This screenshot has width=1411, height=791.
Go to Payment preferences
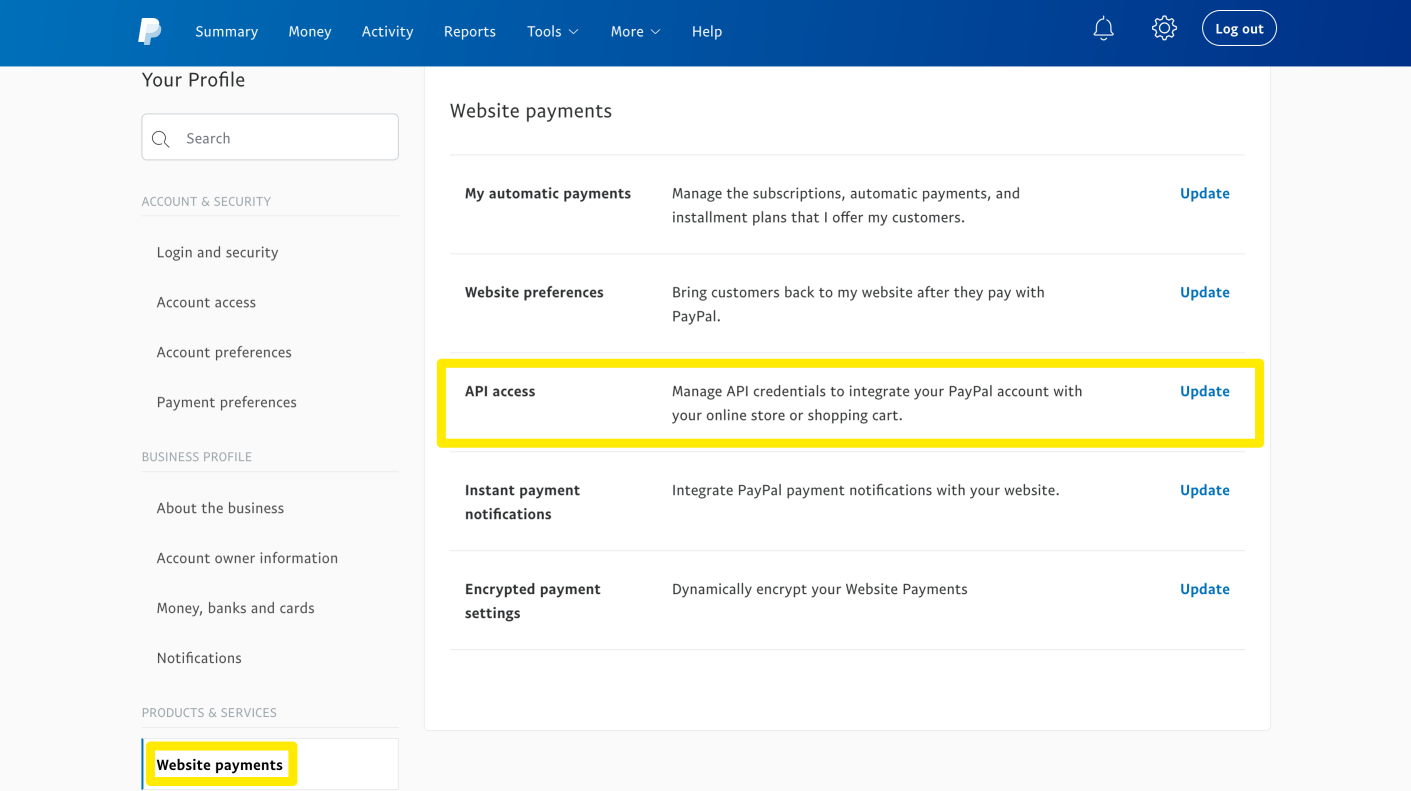pos(226,402)
